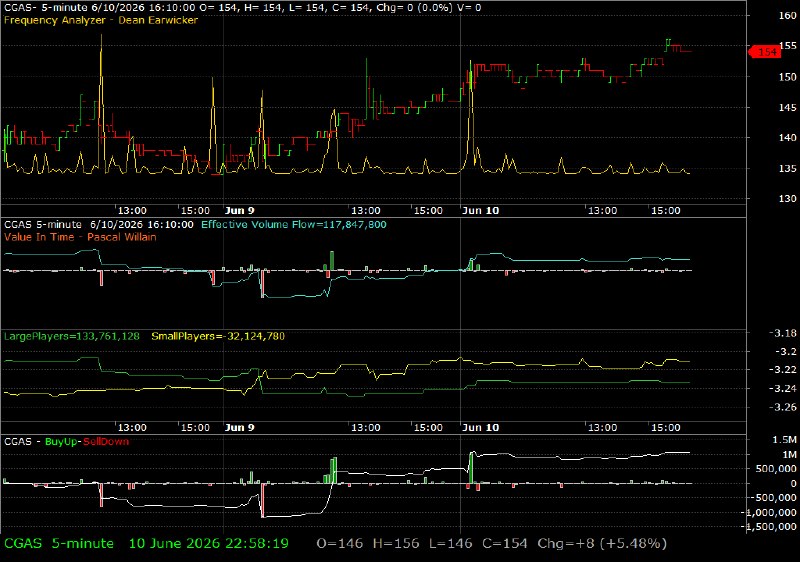Click the LargePlayers=133,761,128 legend
The image size is (800, 562).
tap(72, 336)
